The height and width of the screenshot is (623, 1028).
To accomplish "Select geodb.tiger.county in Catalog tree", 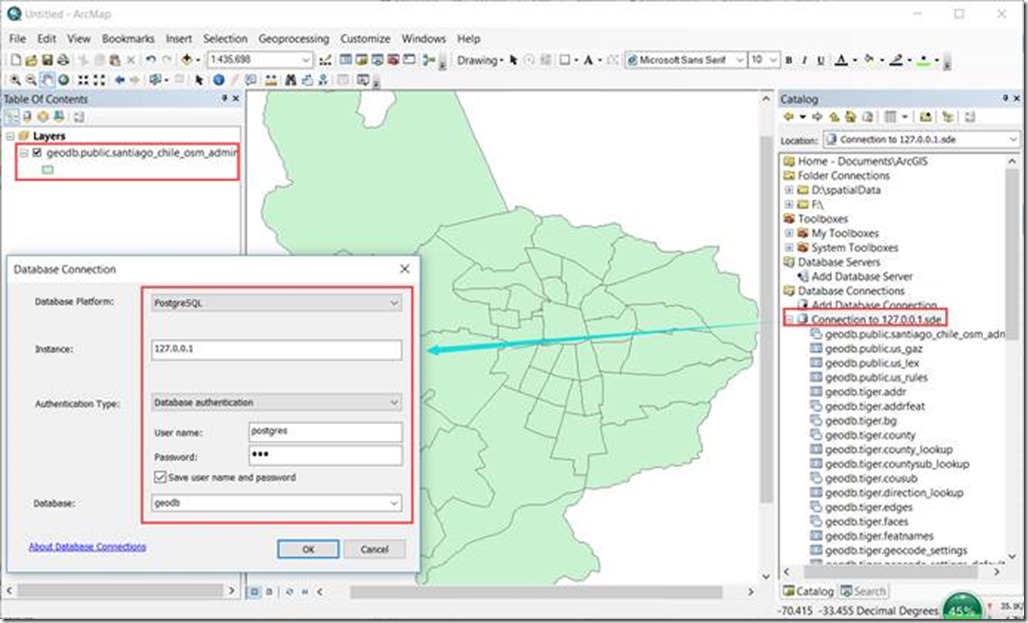I will pos(870,435).
